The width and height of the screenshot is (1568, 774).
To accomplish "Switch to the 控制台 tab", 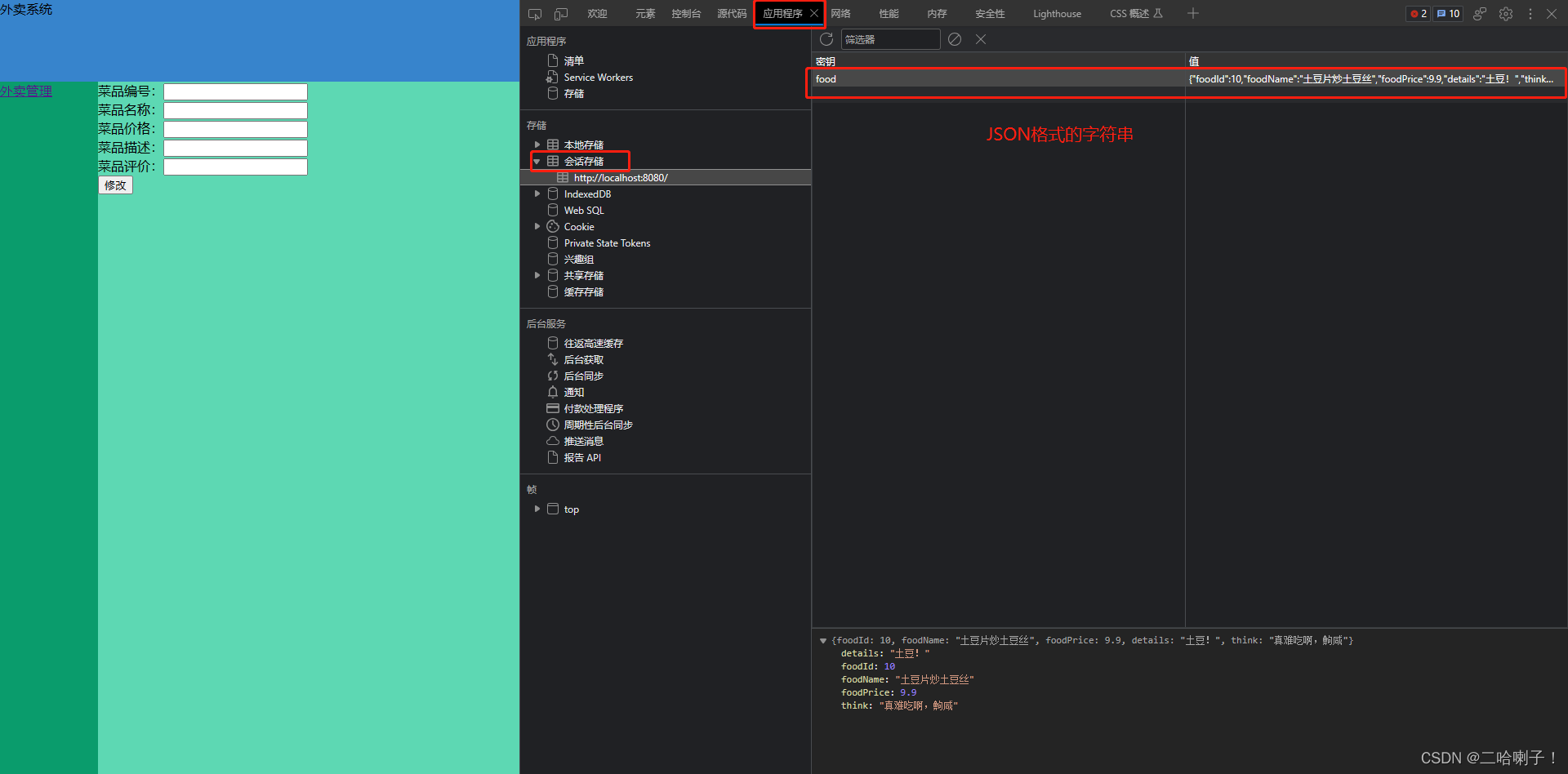I will point(686,13).
